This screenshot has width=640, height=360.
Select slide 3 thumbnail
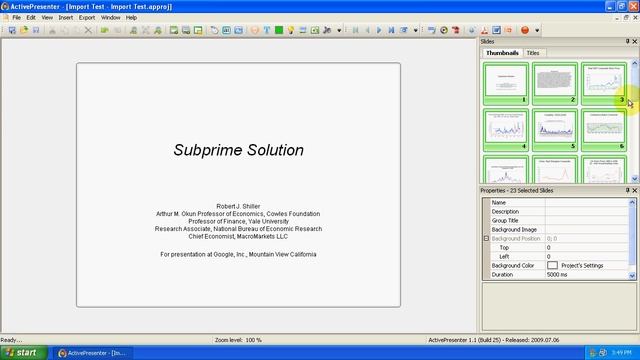coord(604,83)
